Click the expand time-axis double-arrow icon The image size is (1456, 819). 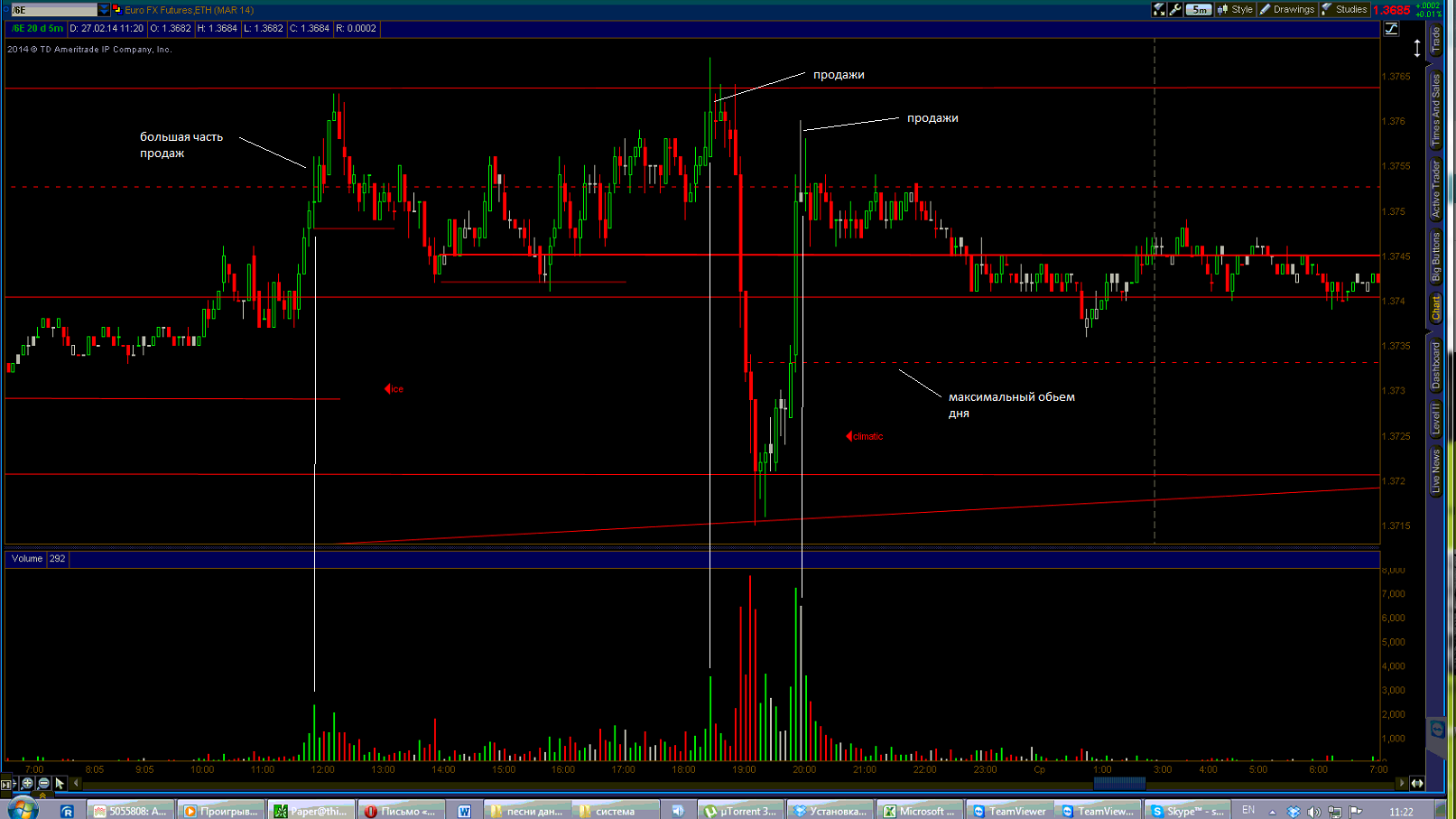click(x=1417, y=783)
